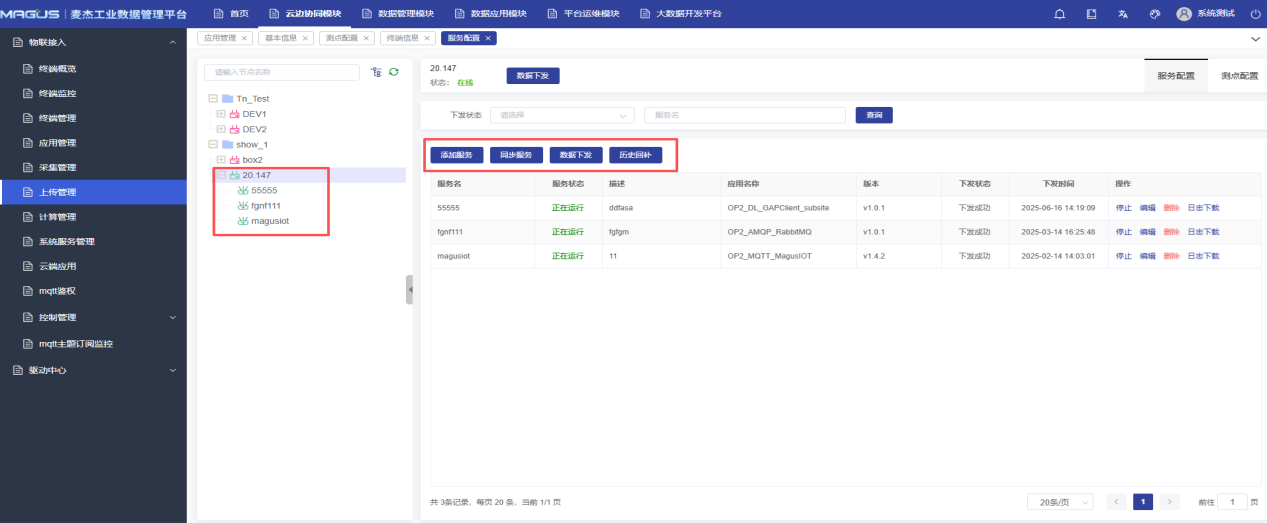Open the theme palette icon
Image resolution: width=1267 pixels, height=523 pixels.
[1154, 14]
